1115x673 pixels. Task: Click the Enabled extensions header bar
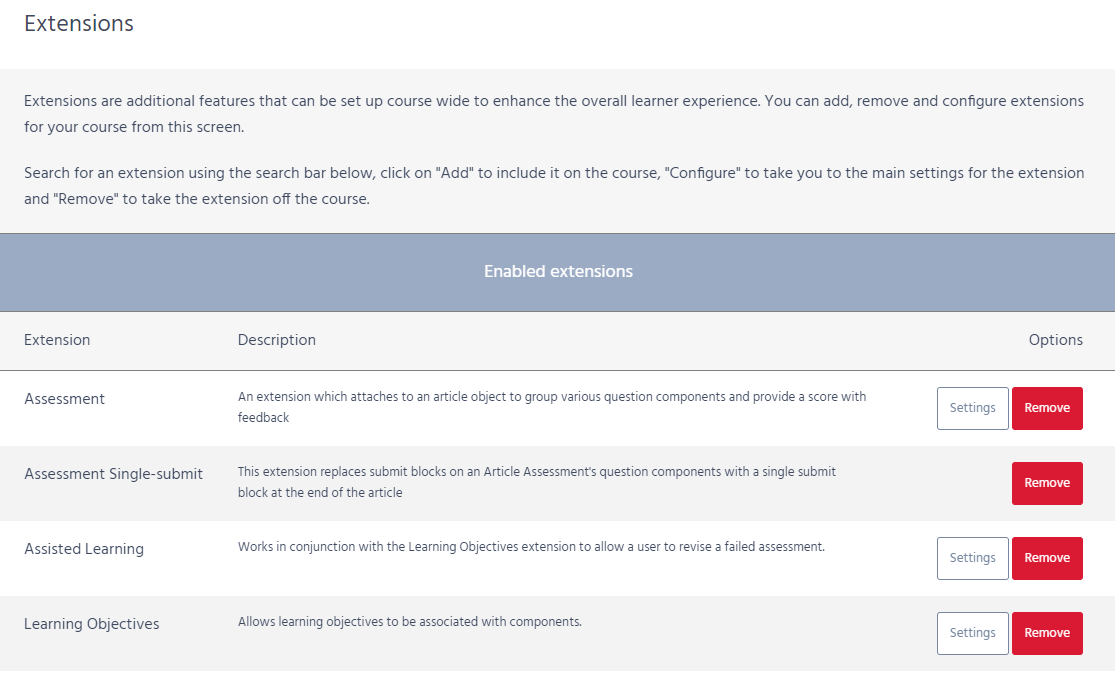(x=558, y=272)
